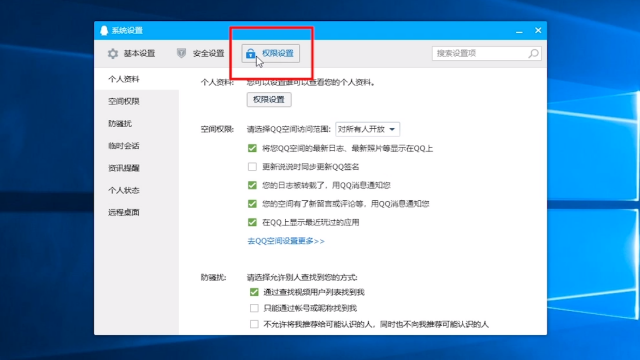Open the 去QQ空间设置更多>> link

coord(286,241)
